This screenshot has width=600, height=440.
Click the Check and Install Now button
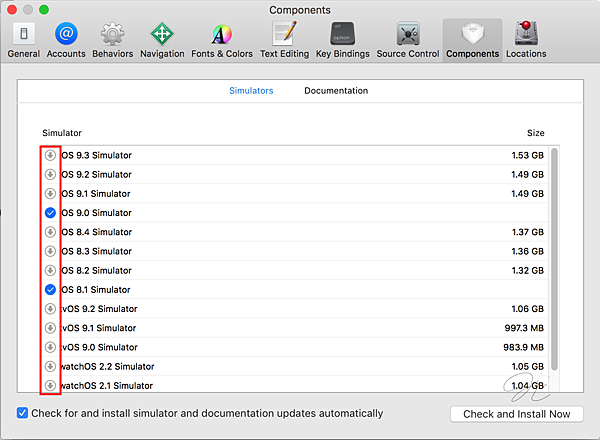(x=517, y=414)
